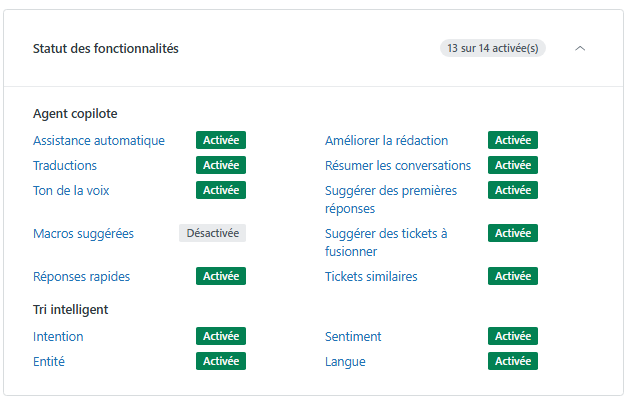Image resolution: width=632 pixels, height=403 pixels.
Task: Click Résumer les conversations link
Action: (397, 166)
